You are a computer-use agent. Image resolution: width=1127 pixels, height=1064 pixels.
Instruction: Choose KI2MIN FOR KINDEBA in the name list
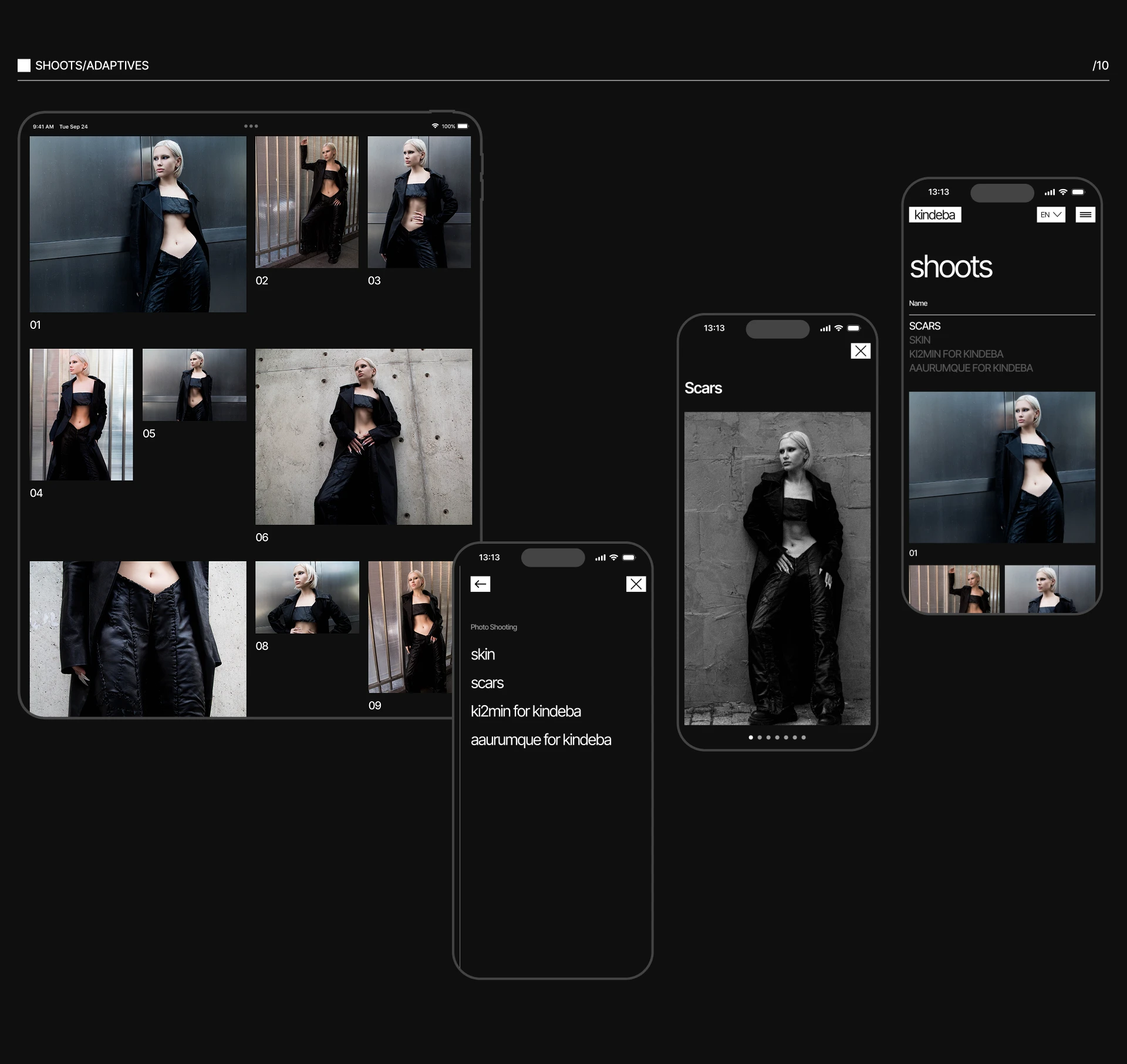coord(956,354)
